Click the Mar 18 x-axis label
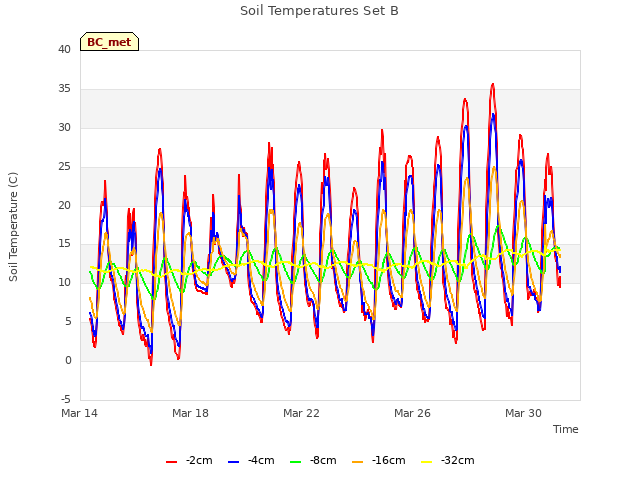This screenshot has height=480, width=640. [x=190, y=413]
